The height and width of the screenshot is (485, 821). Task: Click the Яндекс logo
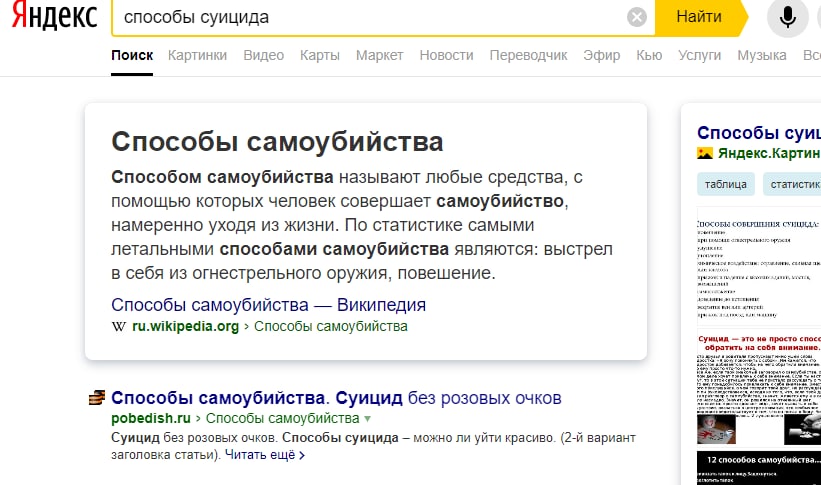(54, 16)
